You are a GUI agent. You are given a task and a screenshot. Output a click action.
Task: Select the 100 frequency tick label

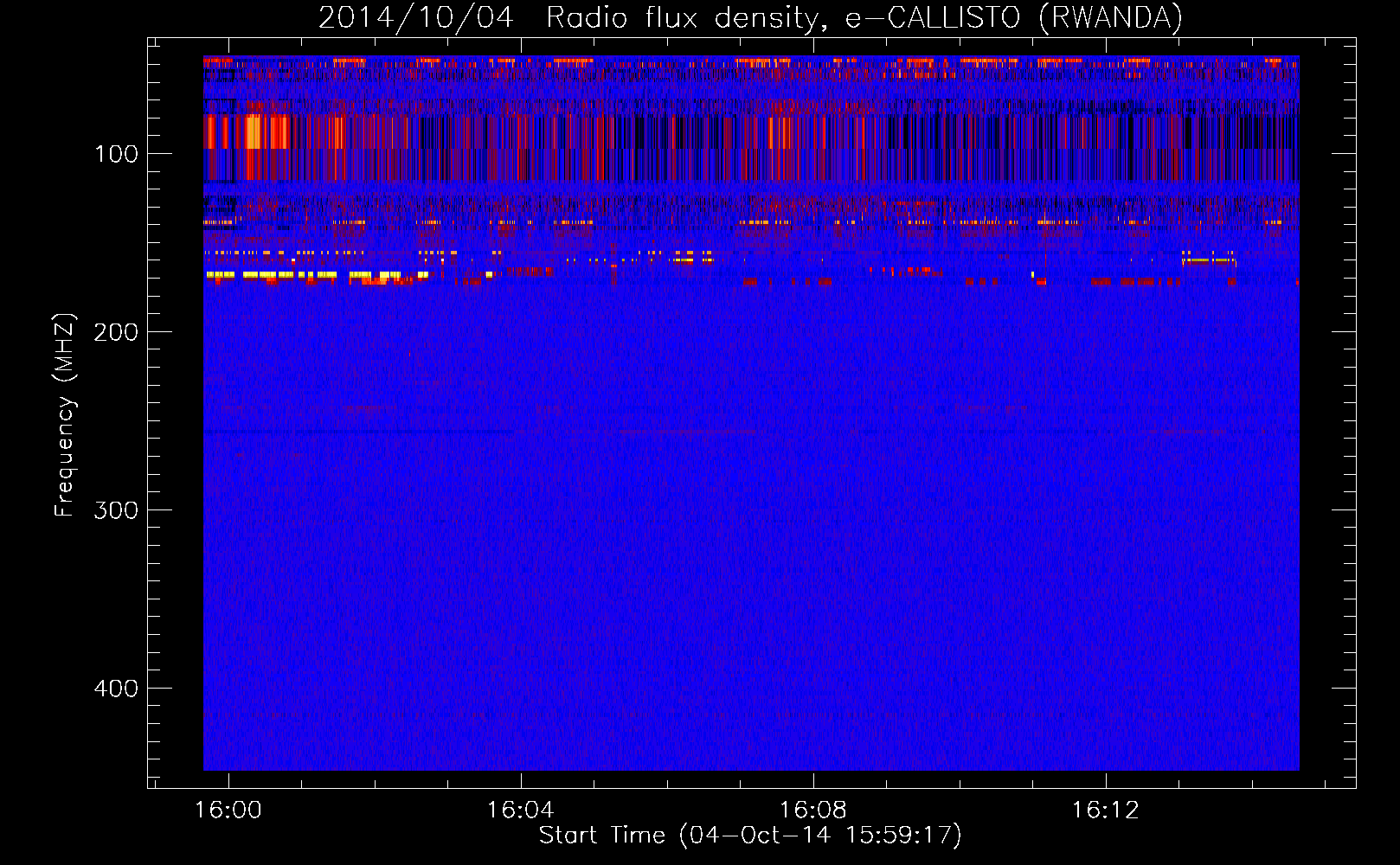click(117, 154)
